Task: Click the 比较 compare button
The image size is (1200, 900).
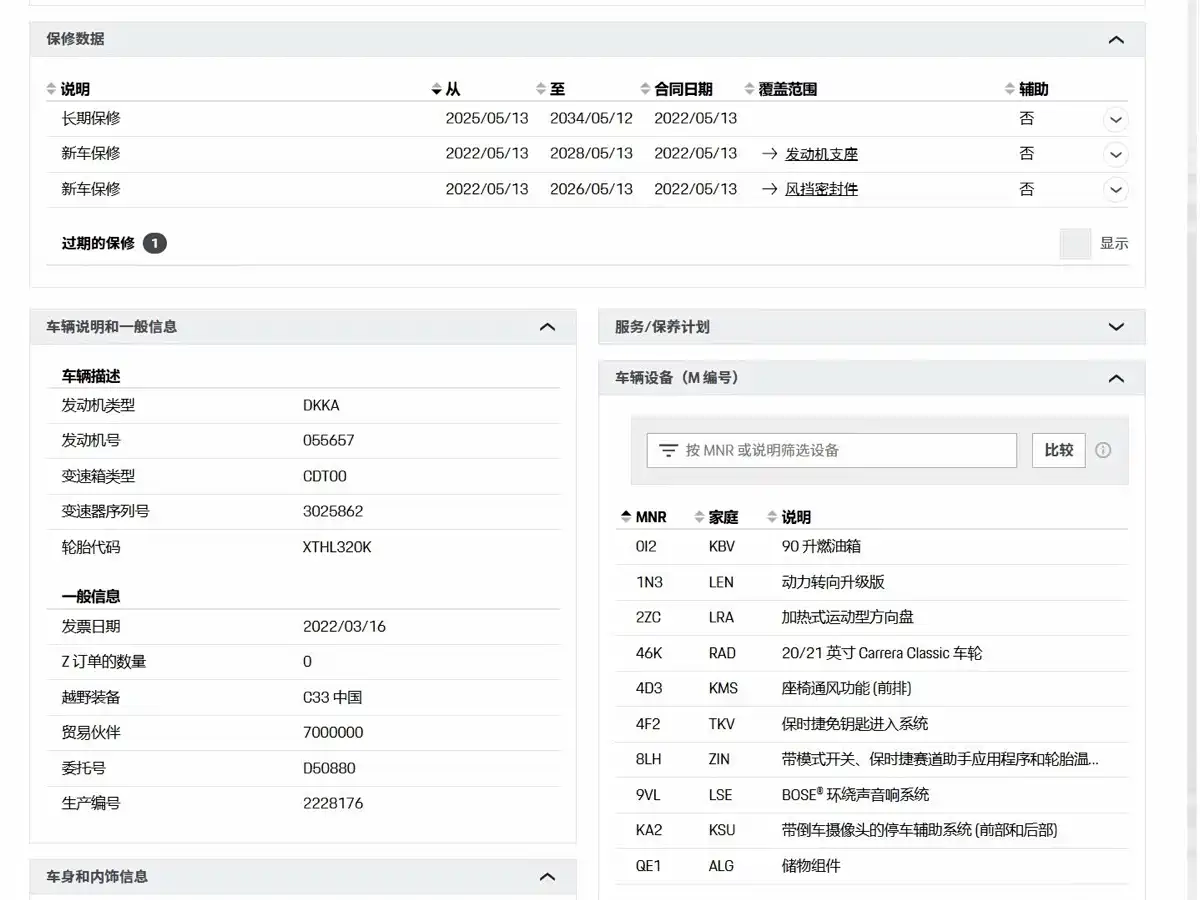Action: click(1059, 450)
